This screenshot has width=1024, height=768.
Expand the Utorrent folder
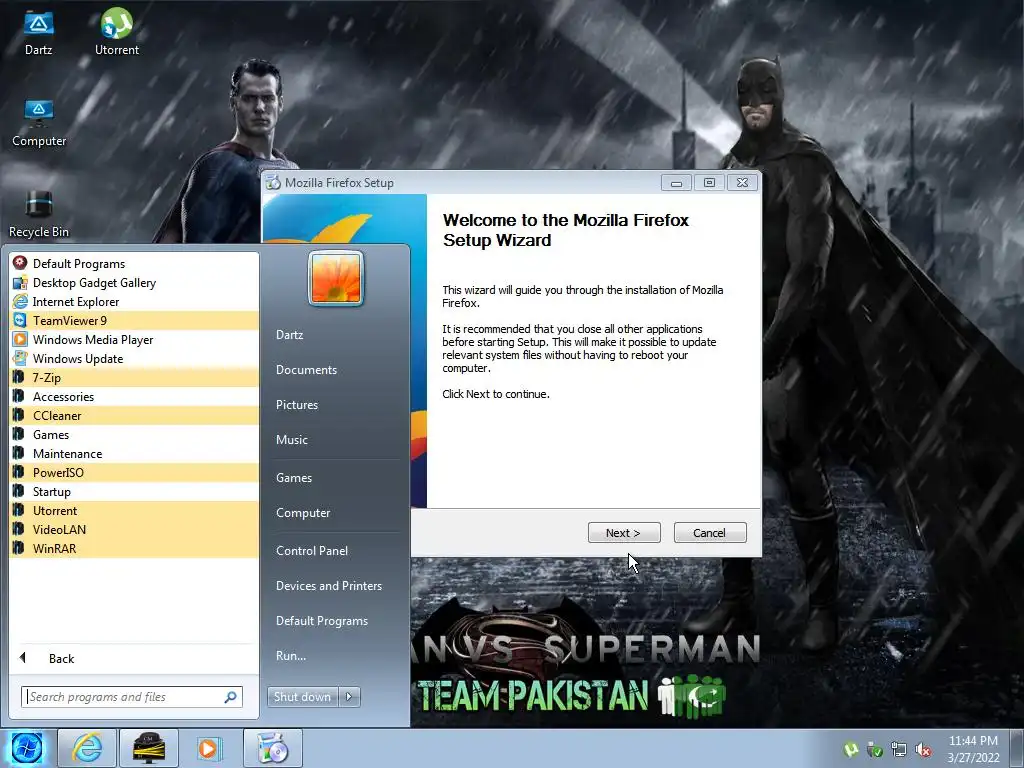pos(135,510)
